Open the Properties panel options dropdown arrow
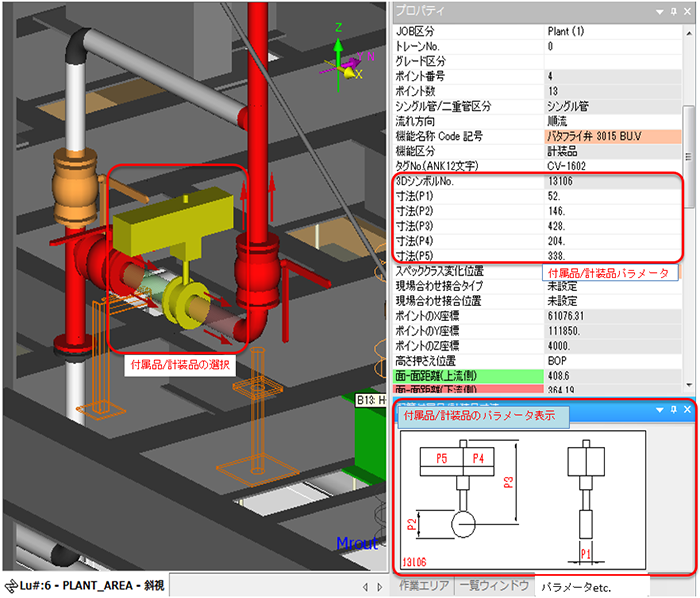 point(658,11)
